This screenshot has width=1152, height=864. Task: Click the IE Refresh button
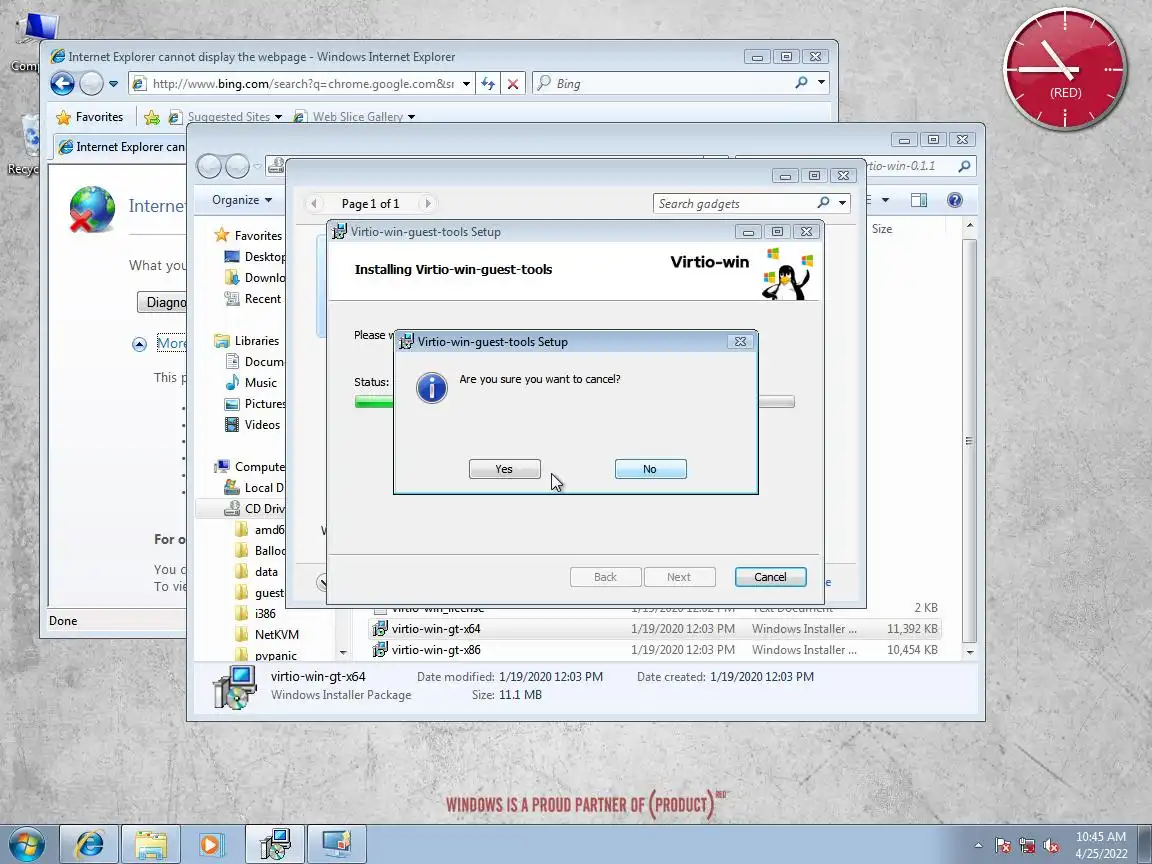488,84
